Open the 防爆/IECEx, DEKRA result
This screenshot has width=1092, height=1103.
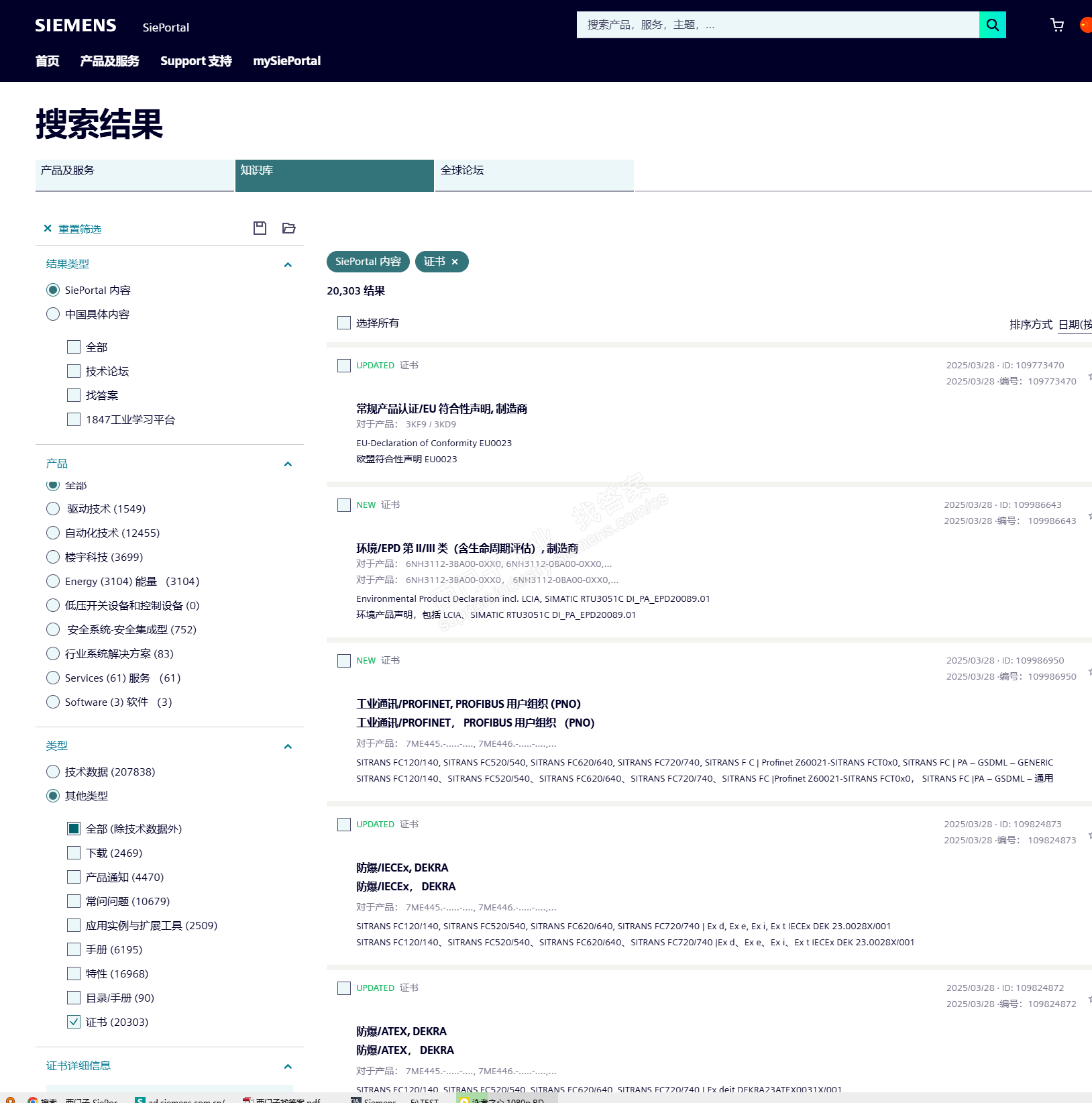pyautogui.click(x=402, y=868)
